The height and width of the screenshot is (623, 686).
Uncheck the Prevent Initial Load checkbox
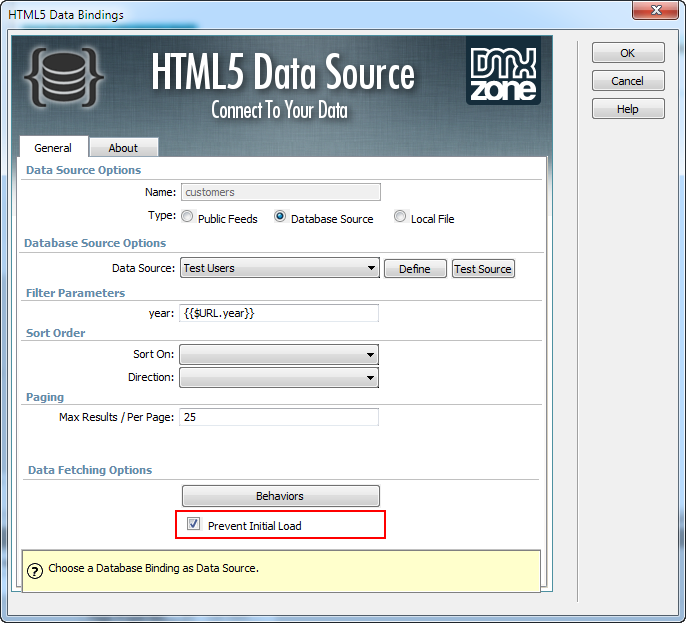(193, 523)
